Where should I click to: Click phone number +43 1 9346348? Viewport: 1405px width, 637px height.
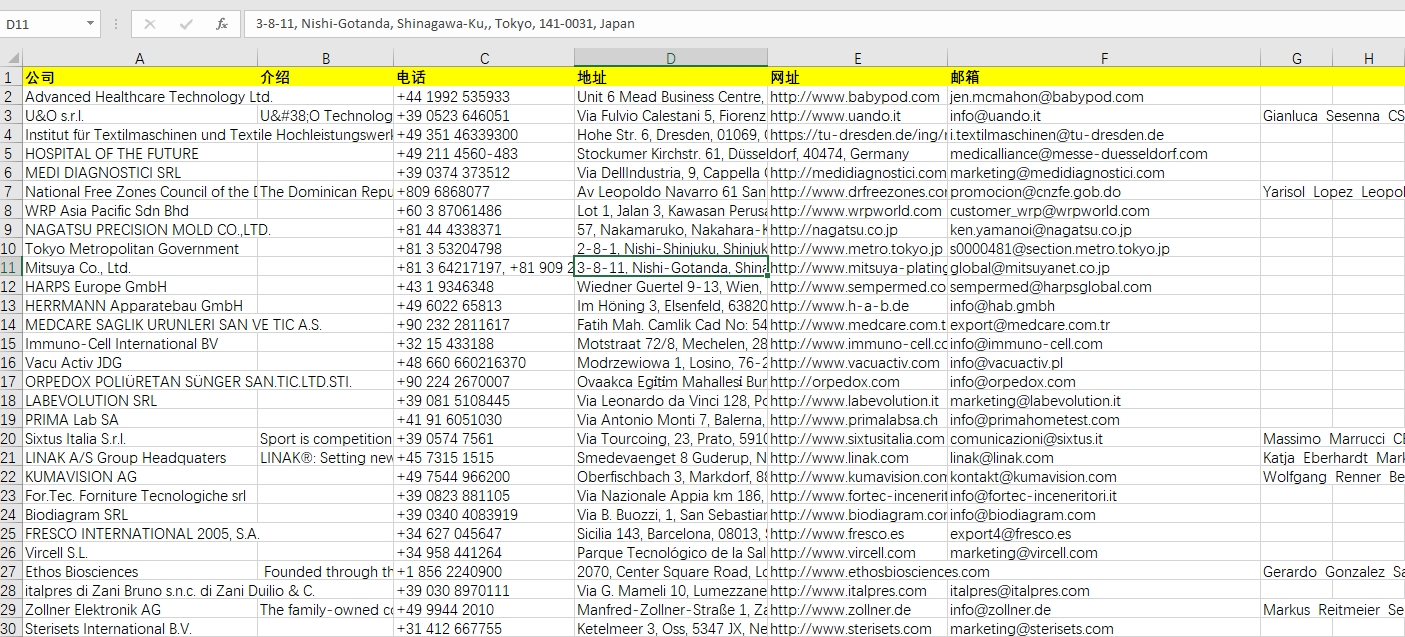point(484,286)
